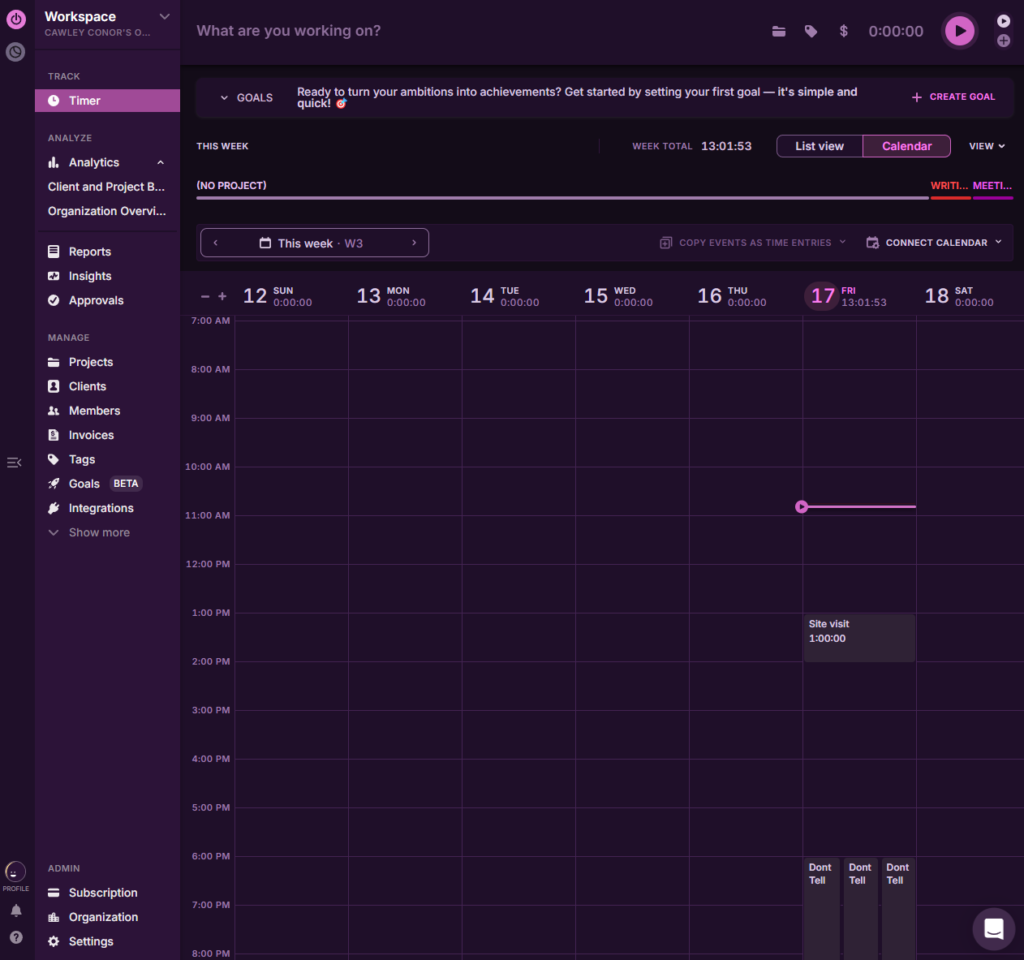Open the View dropdown menu
1024x960 pixels.
pos(986,146)
